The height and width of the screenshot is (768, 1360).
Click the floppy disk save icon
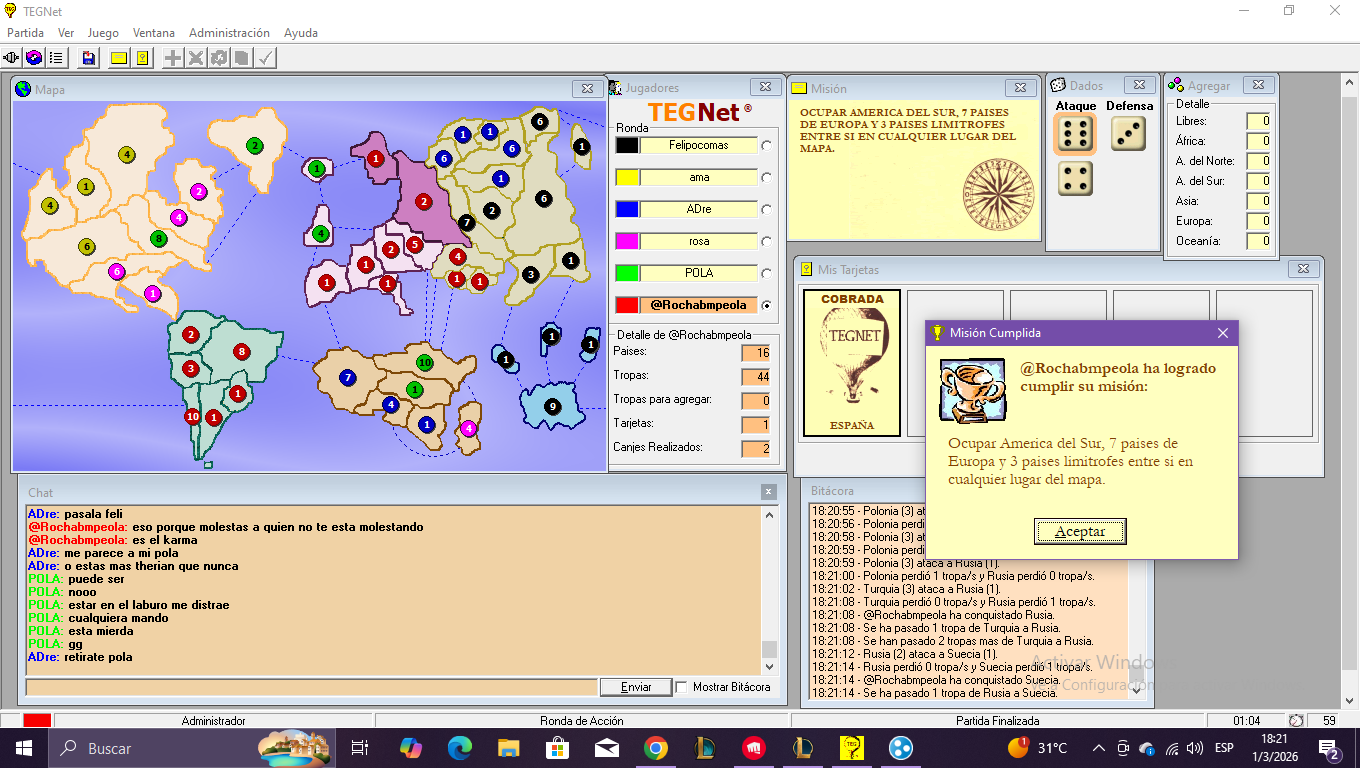[89, 58]
